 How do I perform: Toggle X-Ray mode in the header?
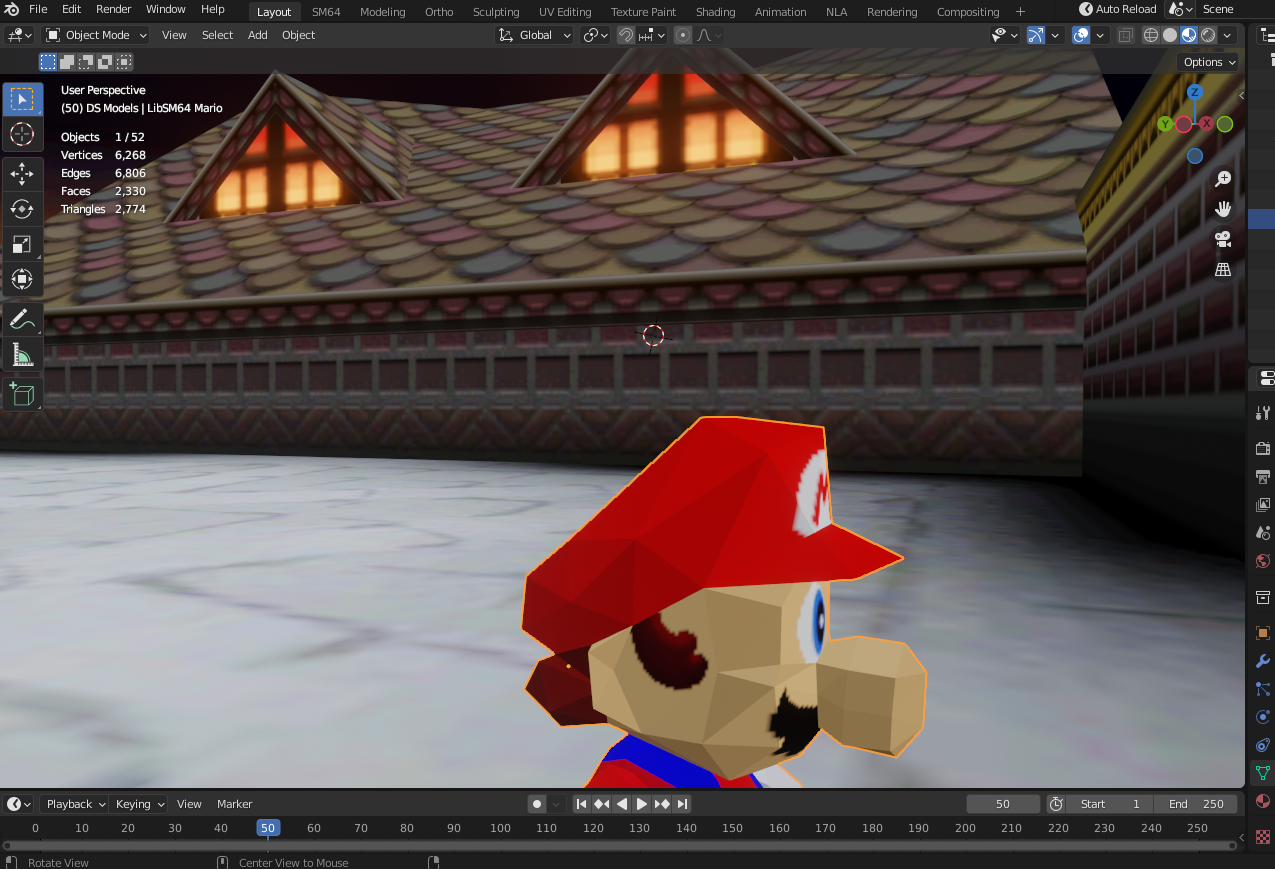coord(1125,35)
